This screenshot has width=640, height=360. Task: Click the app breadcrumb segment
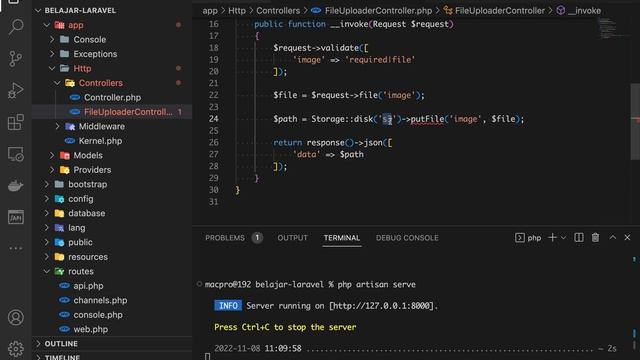(x=210, y=11)
